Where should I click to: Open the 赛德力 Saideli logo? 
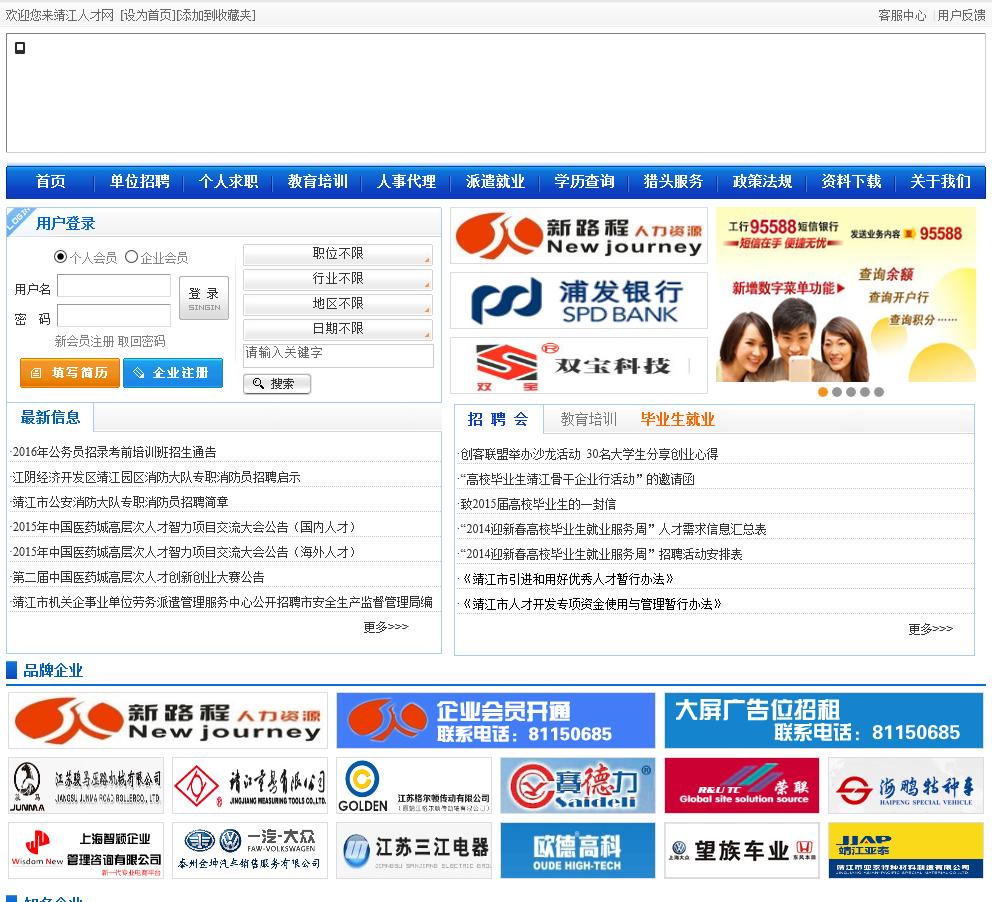578,786
